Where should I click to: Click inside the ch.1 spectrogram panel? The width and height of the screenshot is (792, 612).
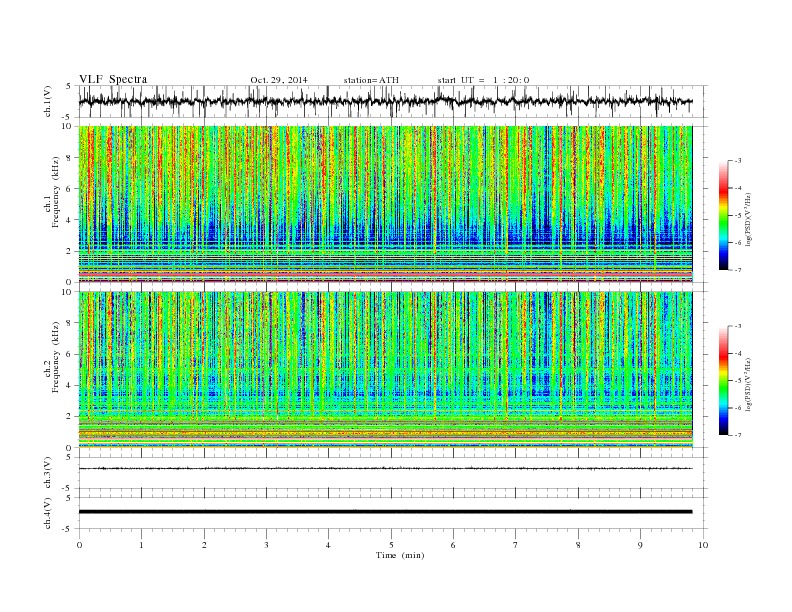coord(385,204)
